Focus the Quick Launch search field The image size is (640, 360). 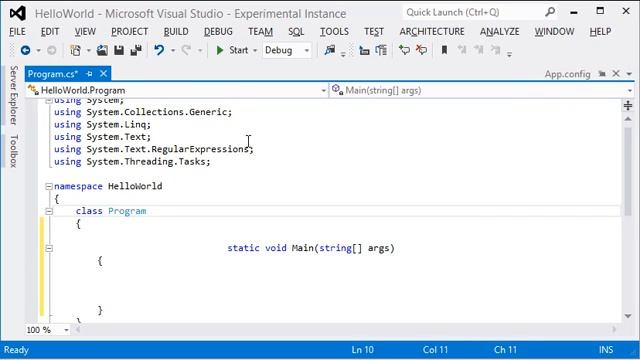[x=474, y=12]
